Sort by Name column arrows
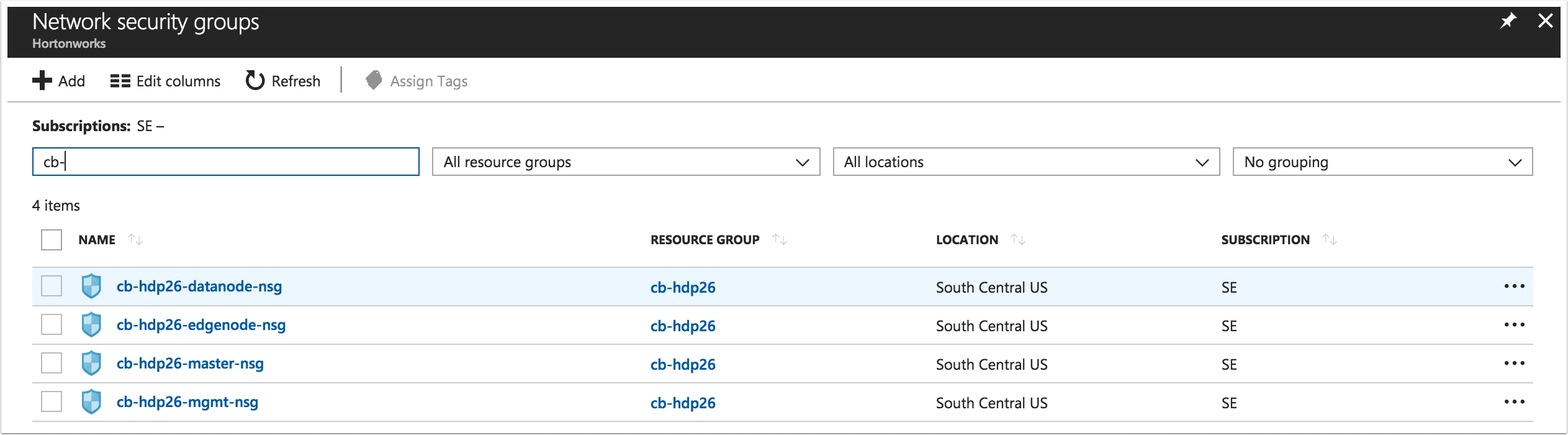 [135, 239]
